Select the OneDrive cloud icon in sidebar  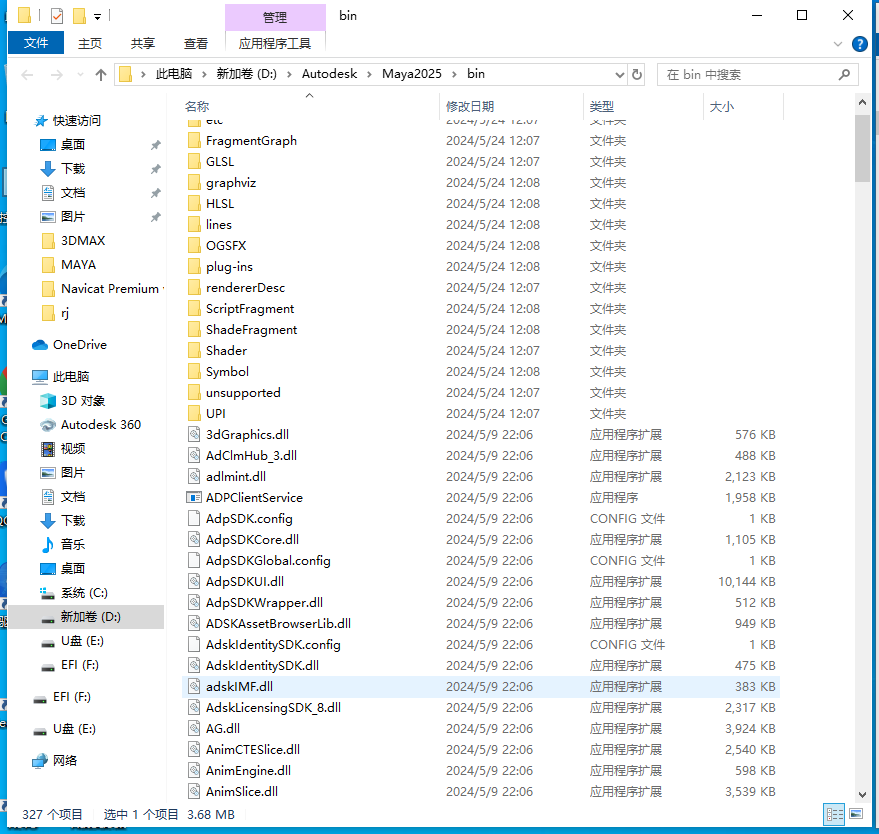click(x=40, y=345)
